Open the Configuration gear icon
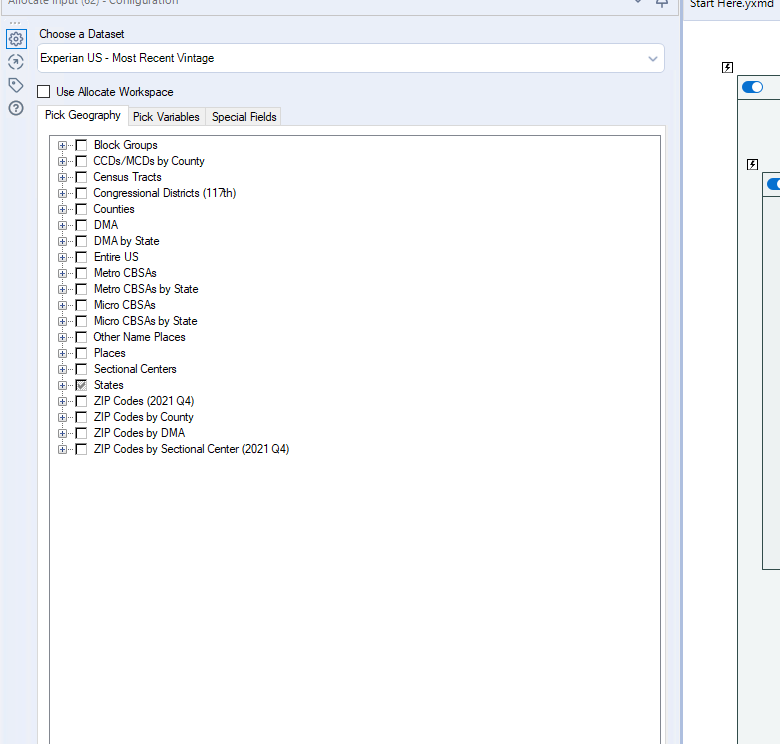 click(16, 39)
